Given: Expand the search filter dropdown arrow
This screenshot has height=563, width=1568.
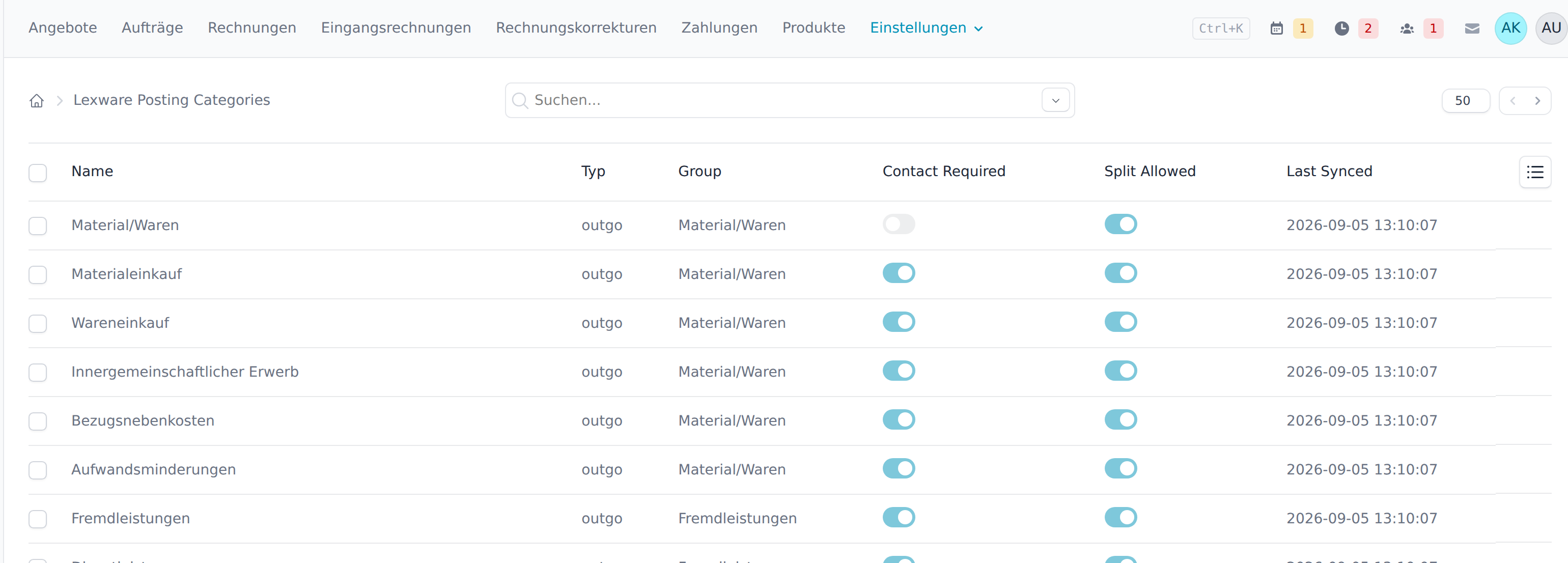Looking at the screenshot, I should (1055, 100).
